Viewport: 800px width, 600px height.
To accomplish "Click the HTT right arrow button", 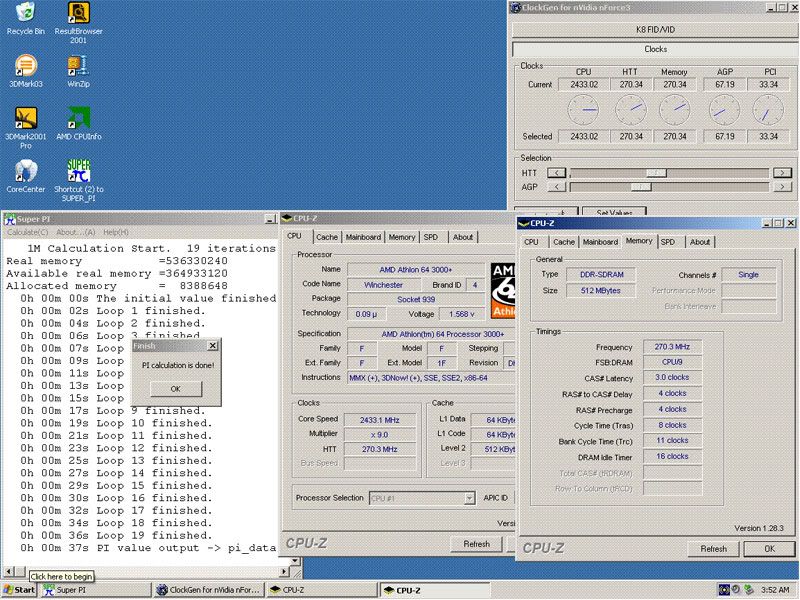I will click(782, 173).
